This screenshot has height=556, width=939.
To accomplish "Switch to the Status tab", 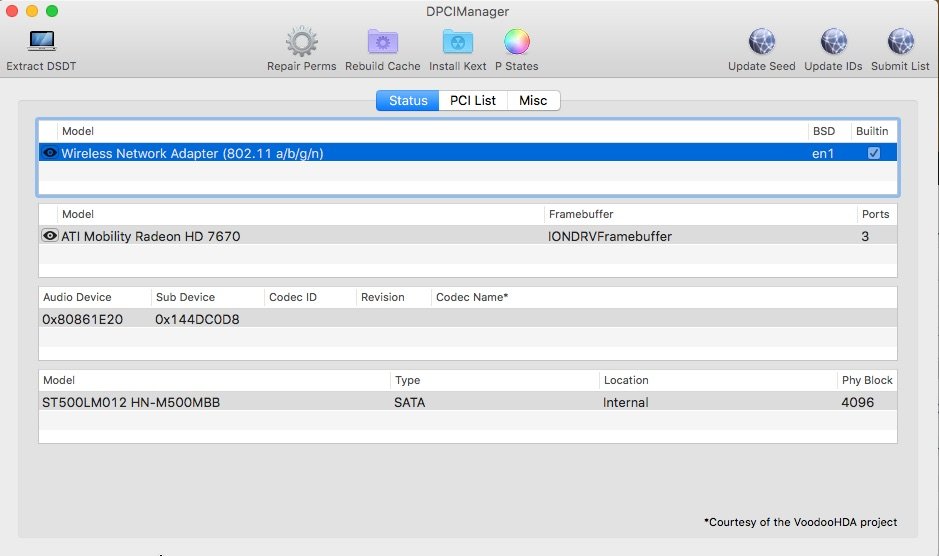I will click(408, 101).
